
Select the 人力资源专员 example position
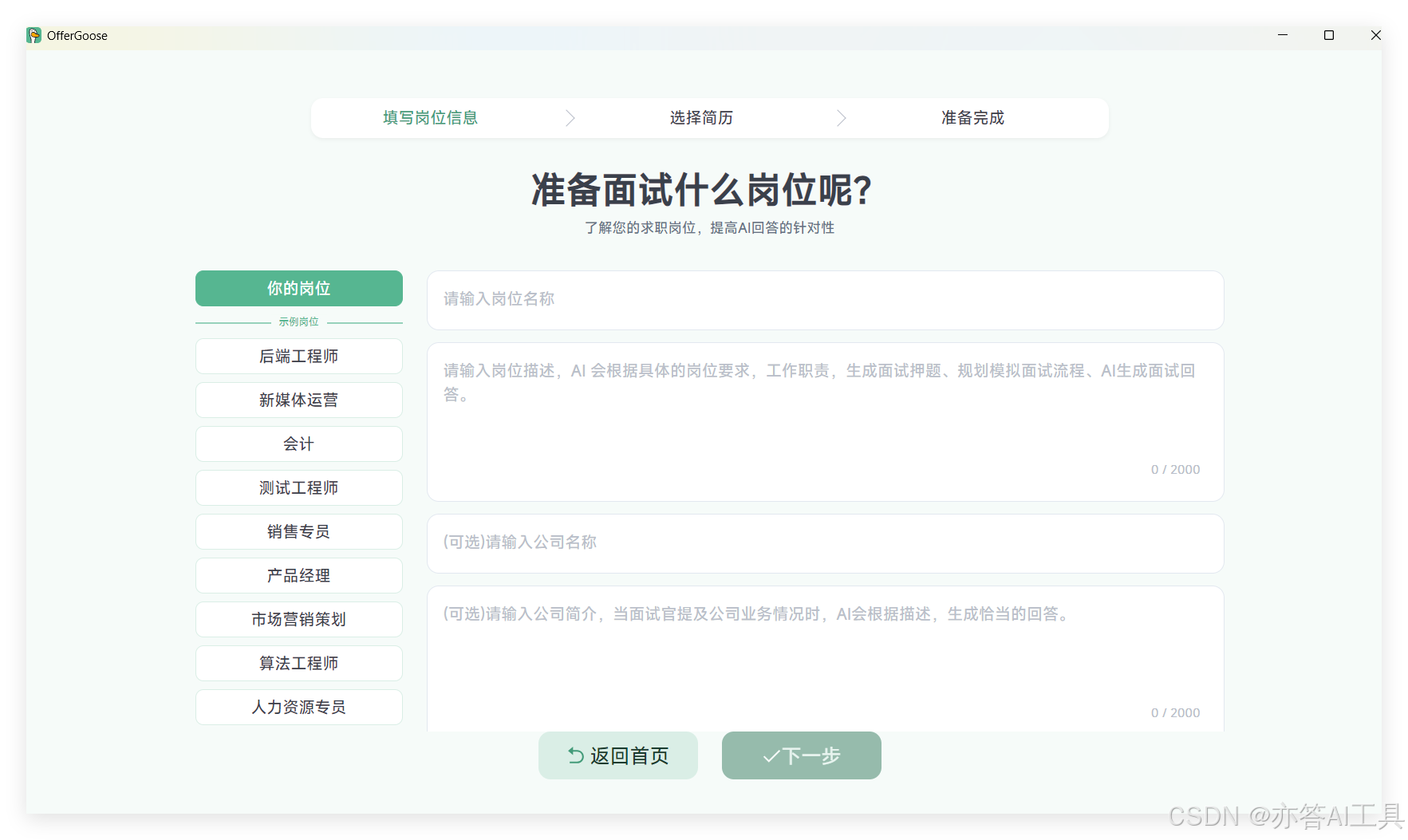[x=298, y=707]
